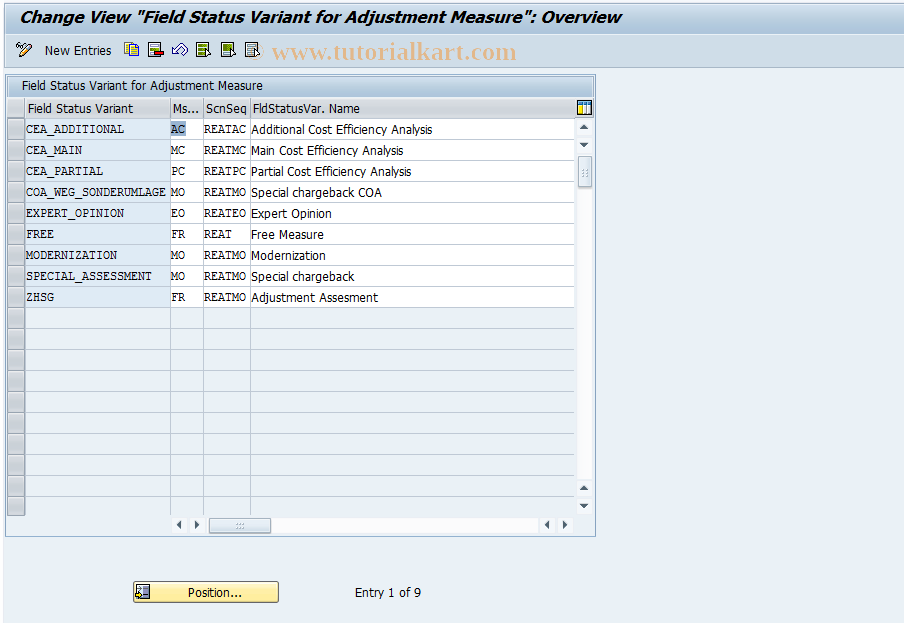Select row selector for COA_WEG_SONDERUMLAGE
This screenshot has height=623, width=904.
pos(16,192)
